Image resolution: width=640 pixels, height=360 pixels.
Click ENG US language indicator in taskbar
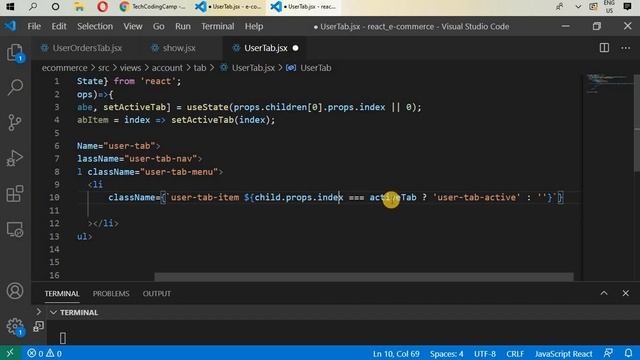click(609, 7)
